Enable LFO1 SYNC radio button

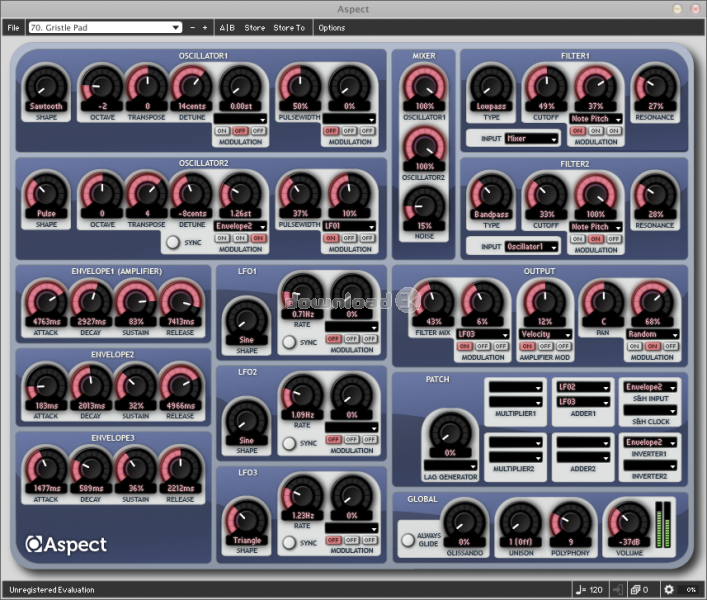coord(289,343)
